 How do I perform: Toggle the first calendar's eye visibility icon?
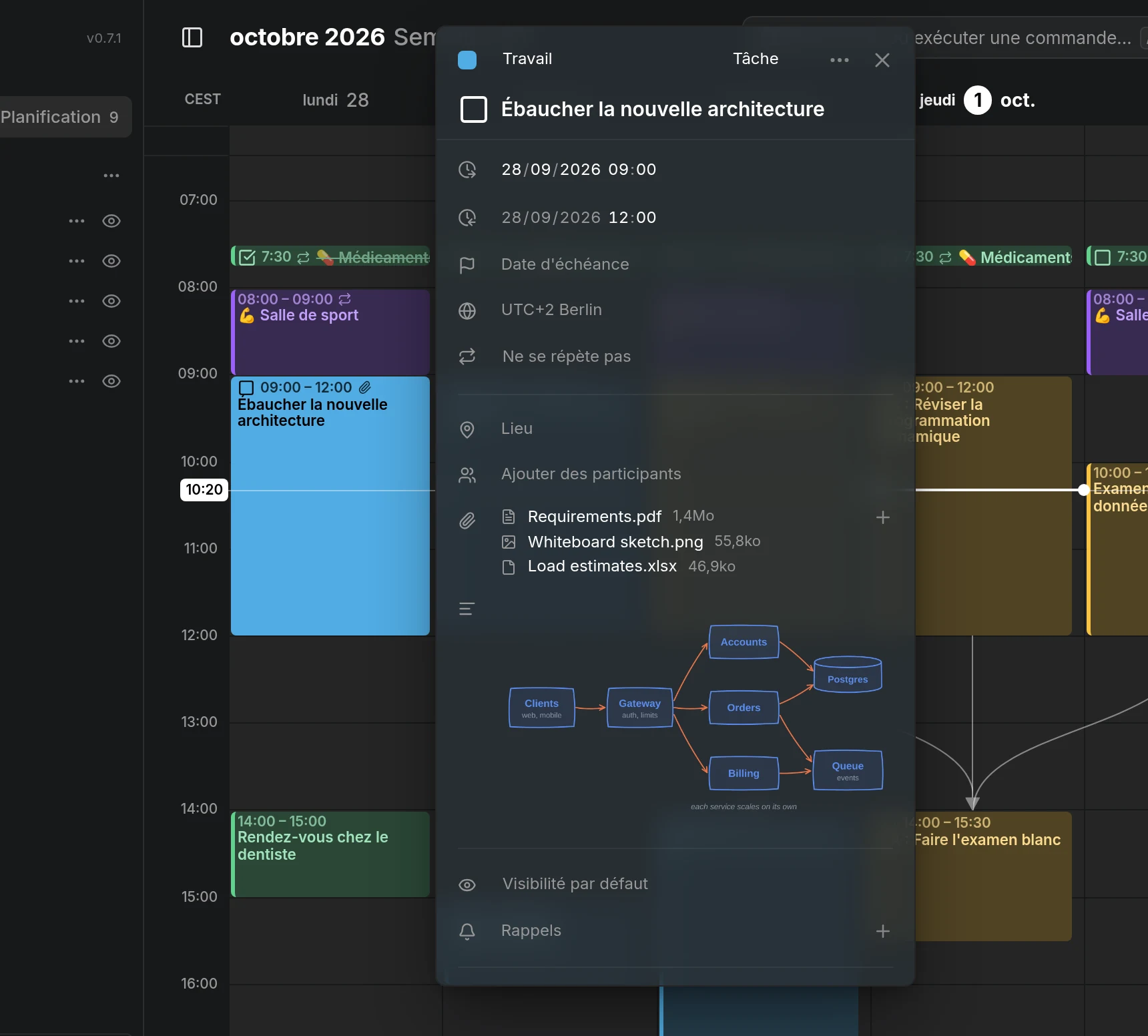point(111,221)
